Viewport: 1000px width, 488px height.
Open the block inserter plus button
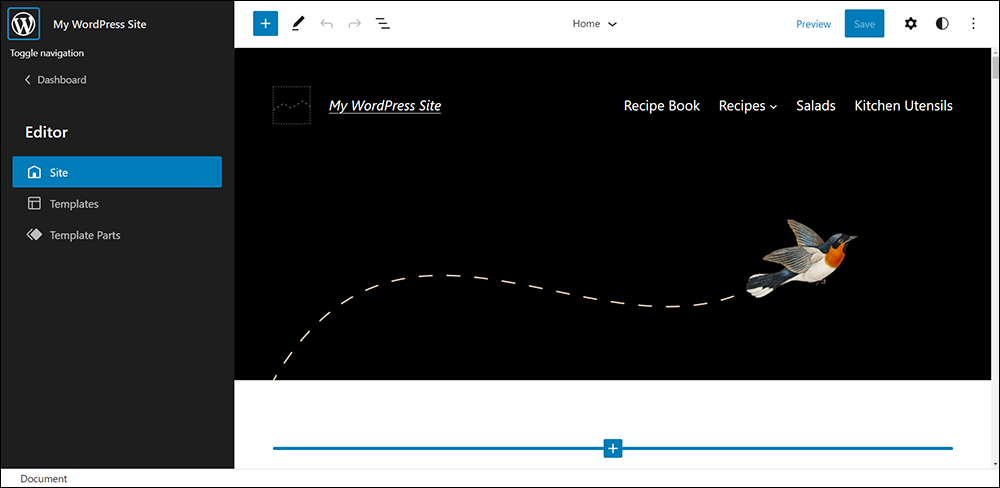point(265,24)
